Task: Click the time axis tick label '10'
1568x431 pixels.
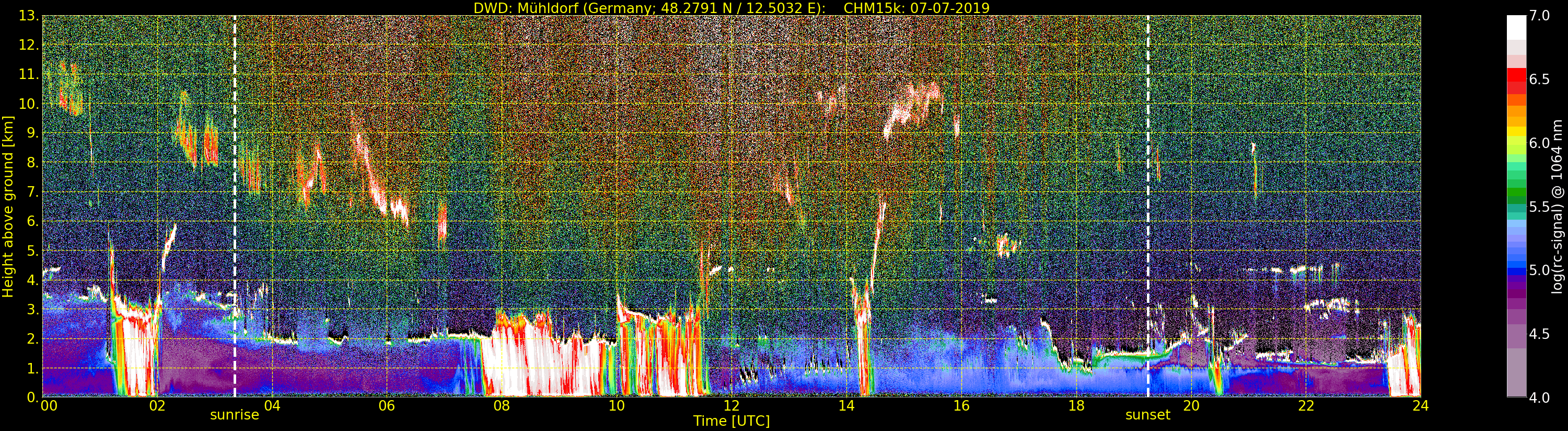Action: pos(617,406)
